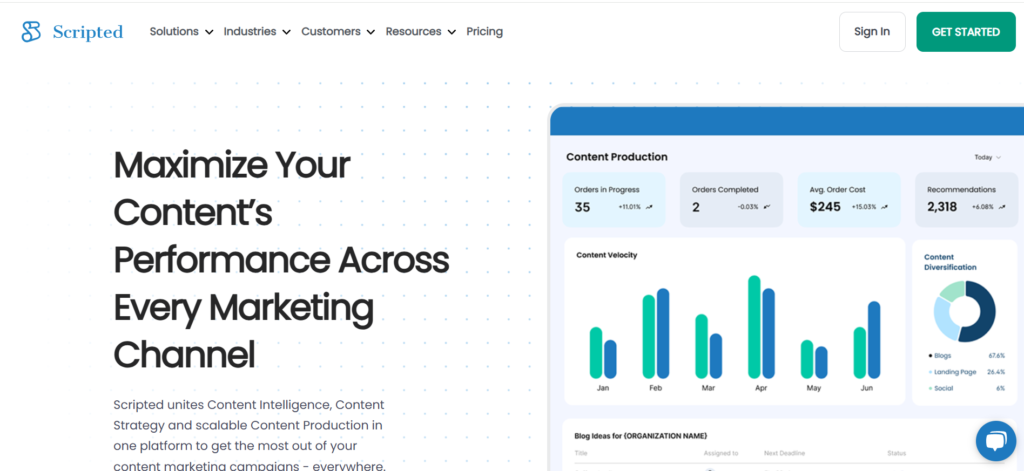Click the Content Diversification donut chart

tap(964, 311)
